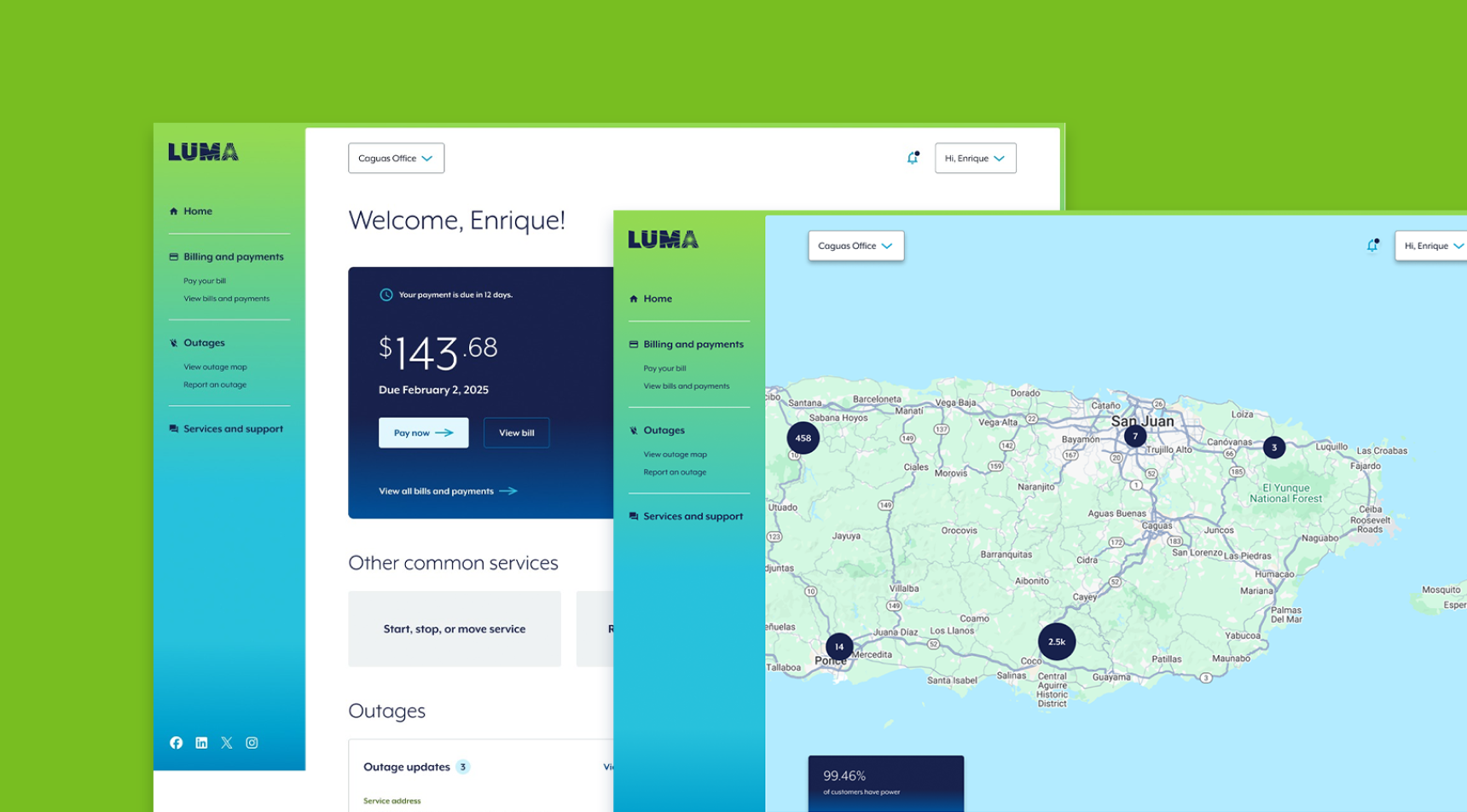Screen dimensions: 1467x812
Task: Open the Hi, Enrique account dropdown
Action: tap(975, 158)
